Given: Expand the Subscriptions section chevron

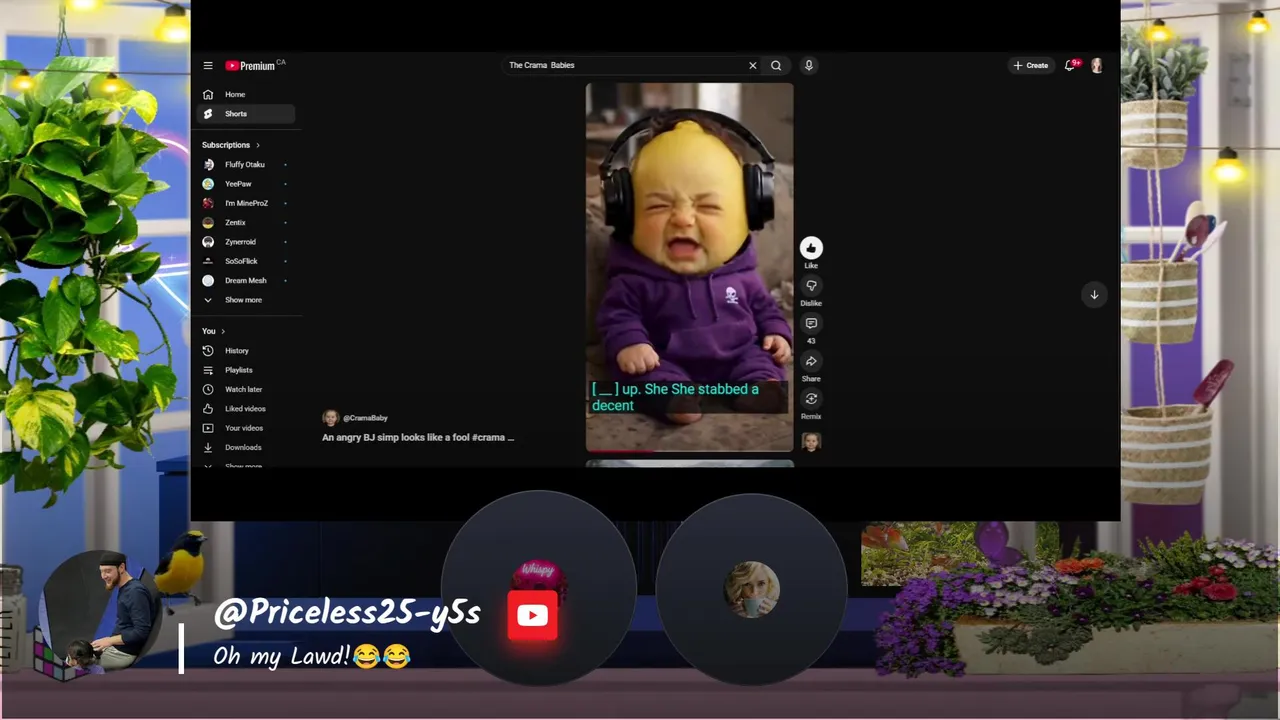Looking at the screenshot, I should click(258, 145).
